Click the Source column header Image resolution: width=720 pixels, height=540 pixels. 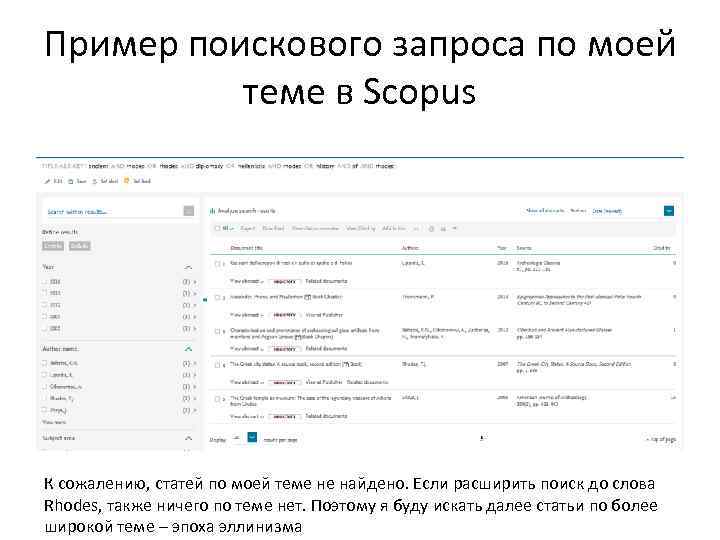pyautogui.click(x=524, y=248)
